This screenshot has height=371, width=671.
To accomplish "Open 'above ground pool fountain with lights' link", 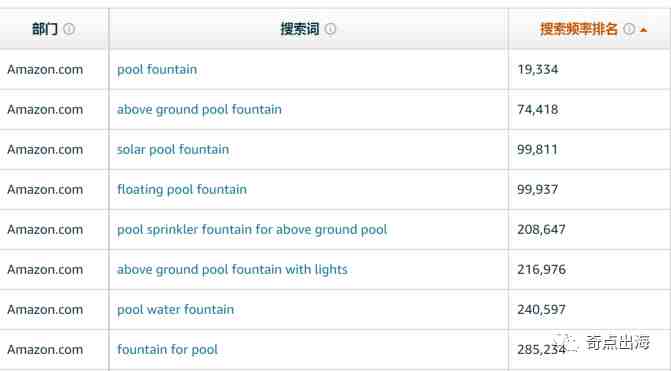I will pos(232,270).
